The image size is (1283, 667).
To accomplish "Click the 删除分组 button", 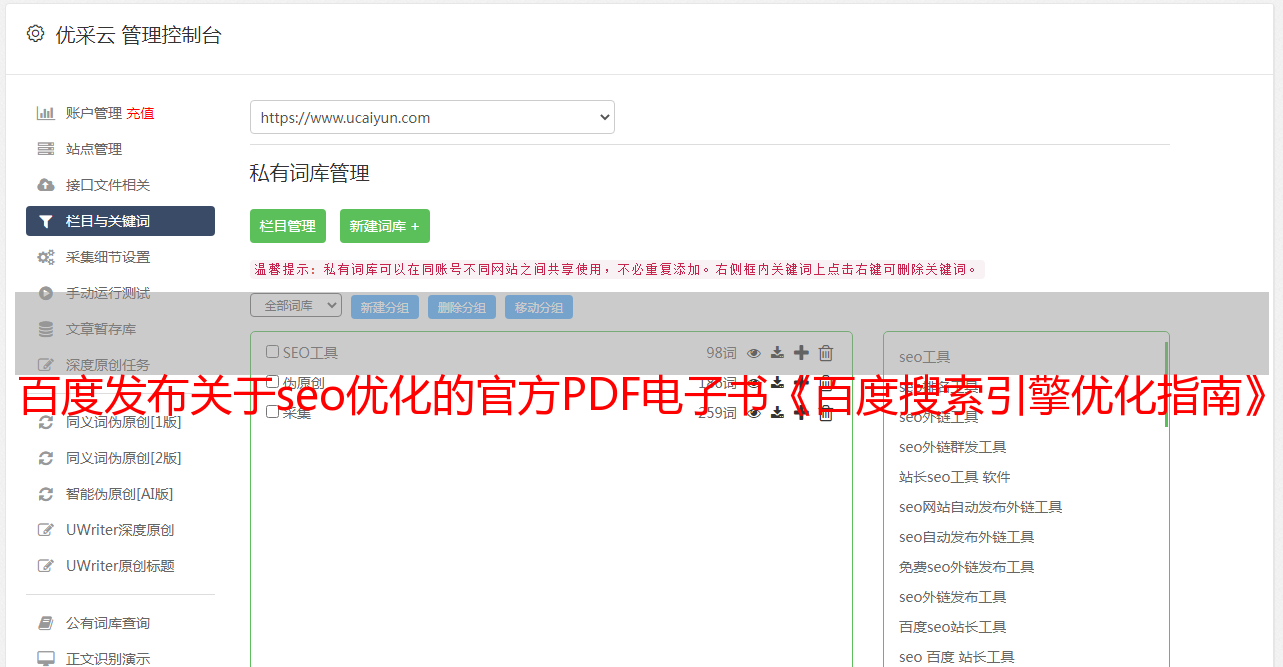I will 462,307.
